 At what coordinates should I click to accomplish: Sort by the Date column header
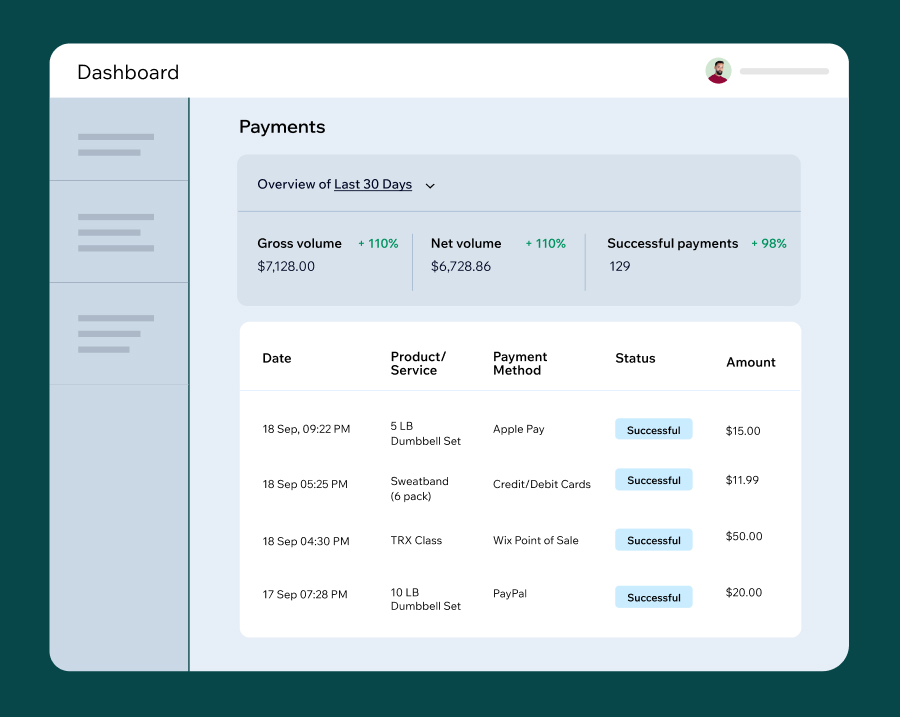point(277,358)
